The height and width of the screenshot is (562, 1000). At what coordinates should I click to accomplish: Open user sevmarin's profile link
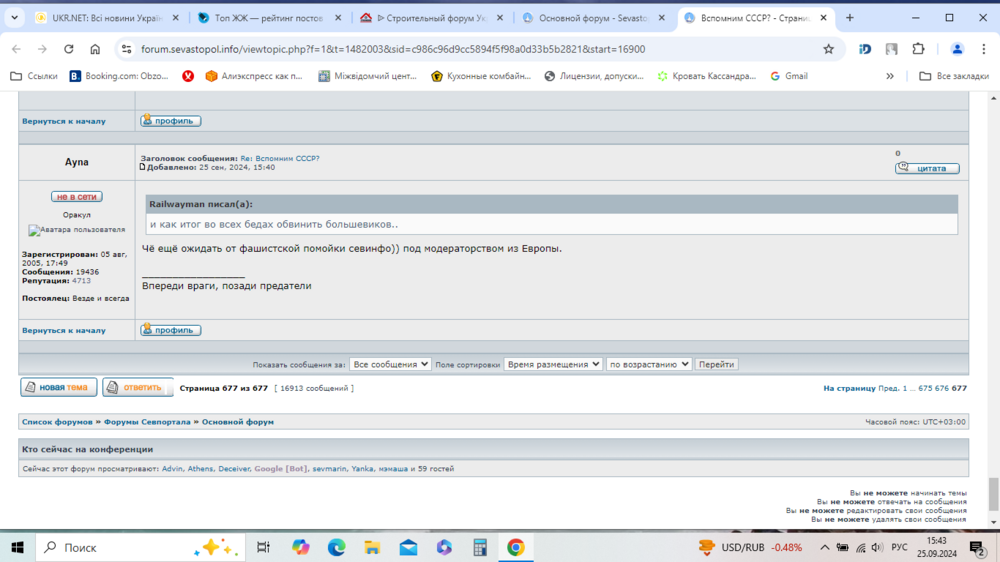point(330,468)
